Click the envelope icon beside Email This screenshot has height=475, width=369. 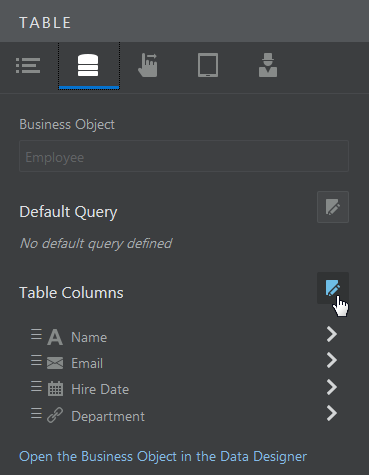[x=55, y=363]
